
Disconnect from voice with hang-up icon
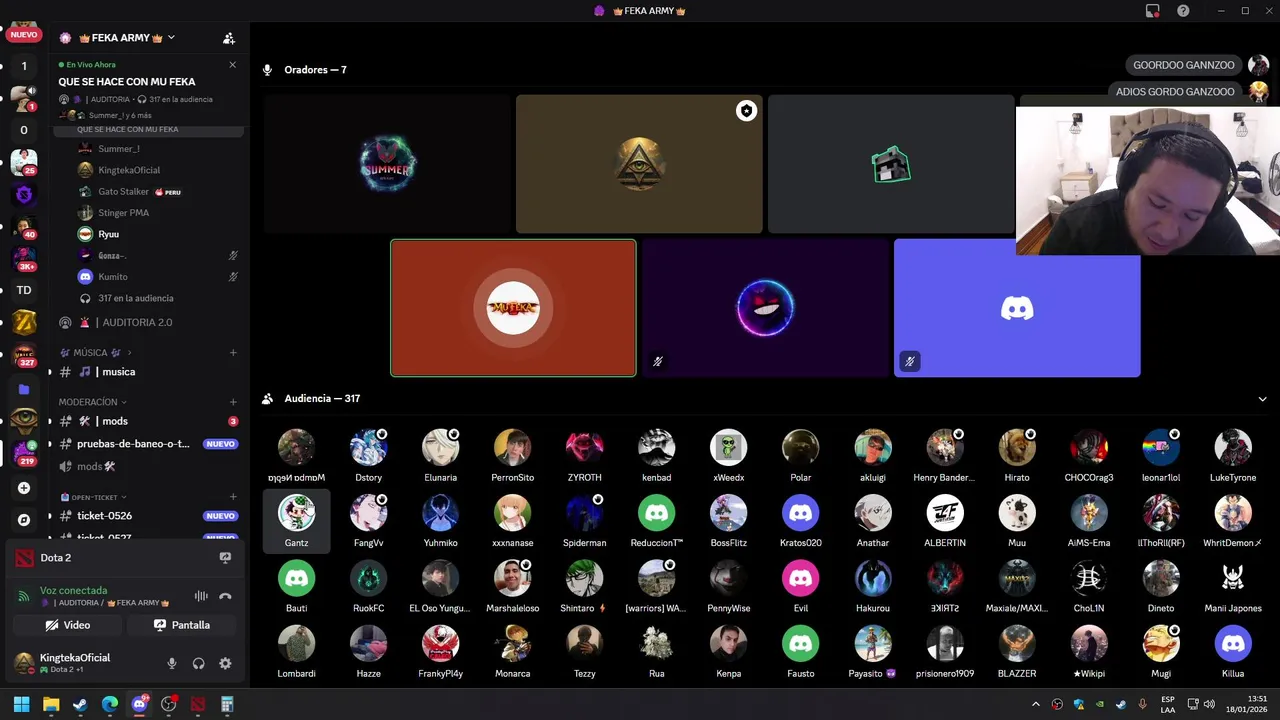(x=225, y=596)
